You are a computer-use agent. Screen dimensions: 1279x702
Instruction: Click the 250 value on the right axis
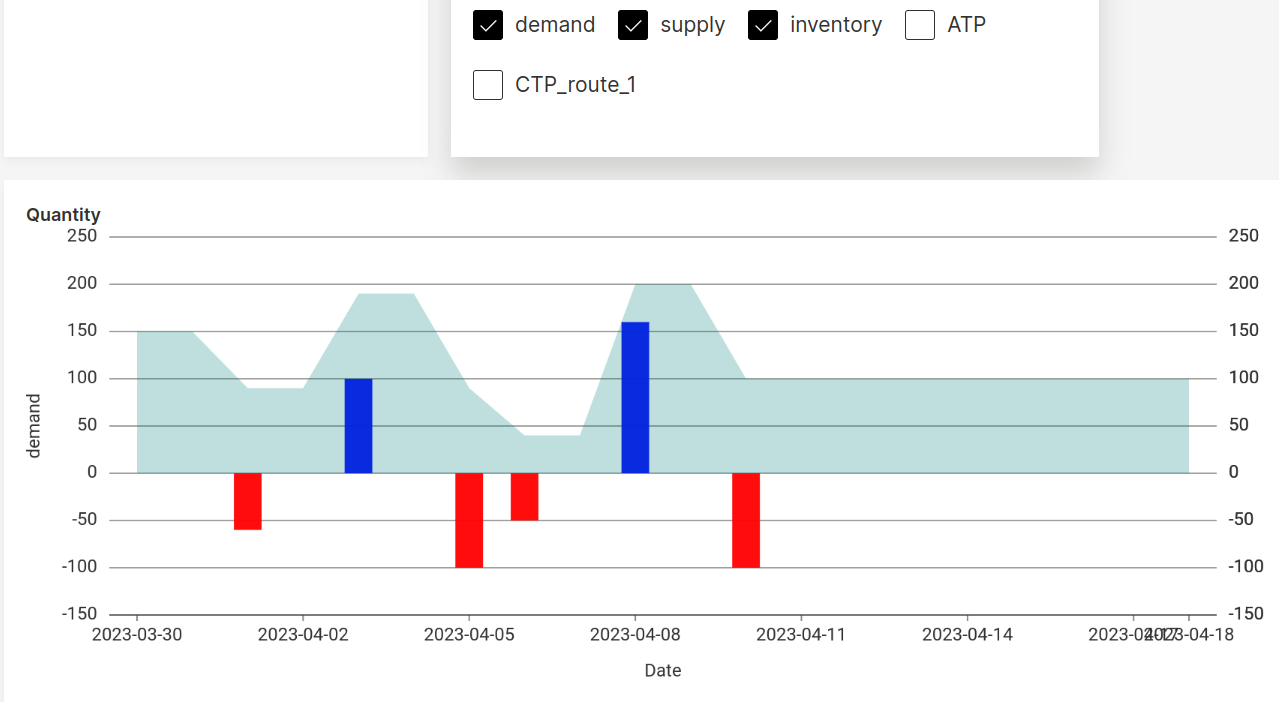[1242, 236]
